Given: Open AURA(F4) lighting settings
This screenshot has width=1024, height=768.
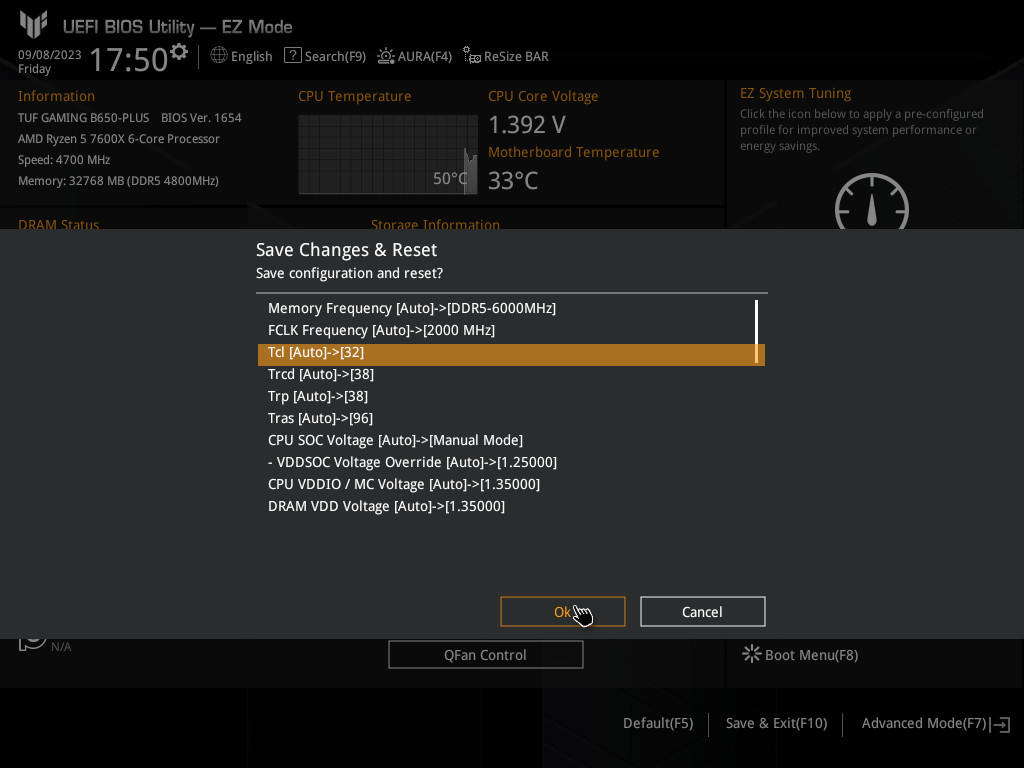Looking at the screenshot, I should tap(424, 56).
